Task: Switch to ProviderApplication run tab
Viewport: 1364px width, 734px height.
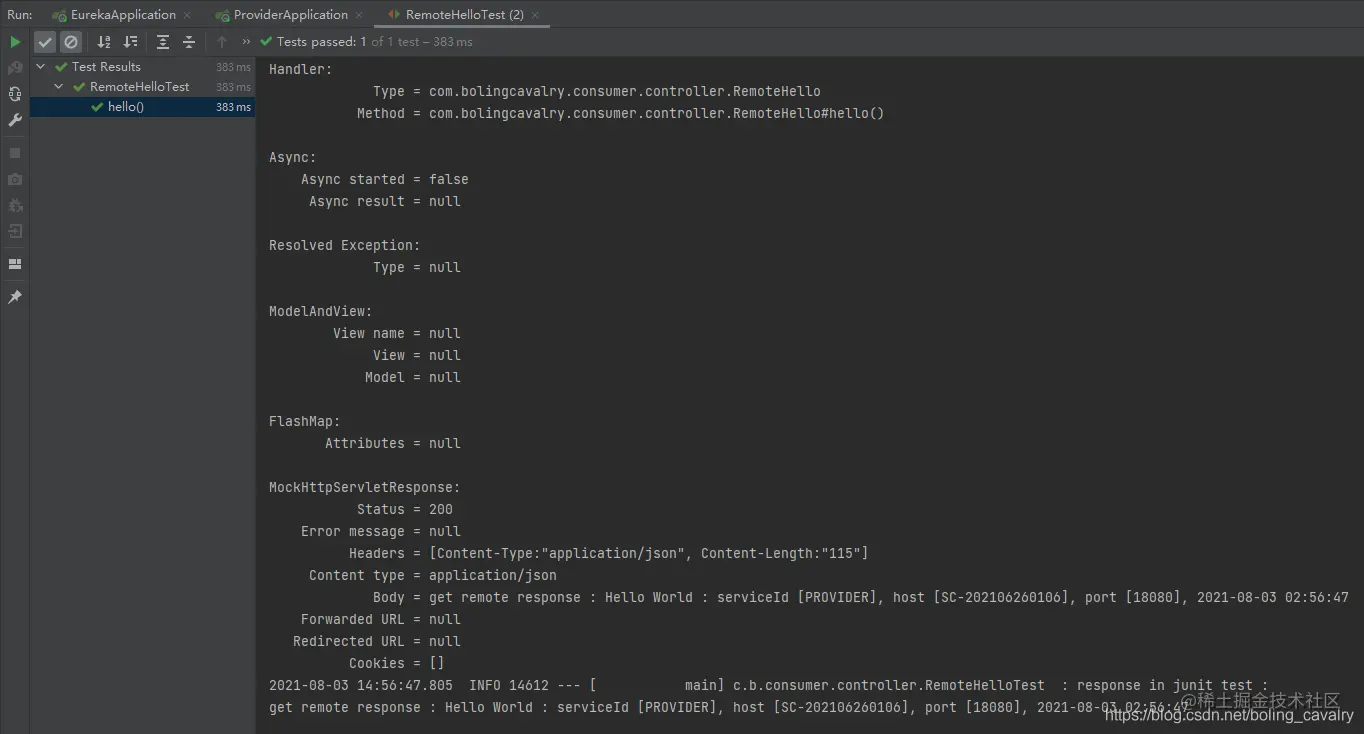Action: coord(291,15)
